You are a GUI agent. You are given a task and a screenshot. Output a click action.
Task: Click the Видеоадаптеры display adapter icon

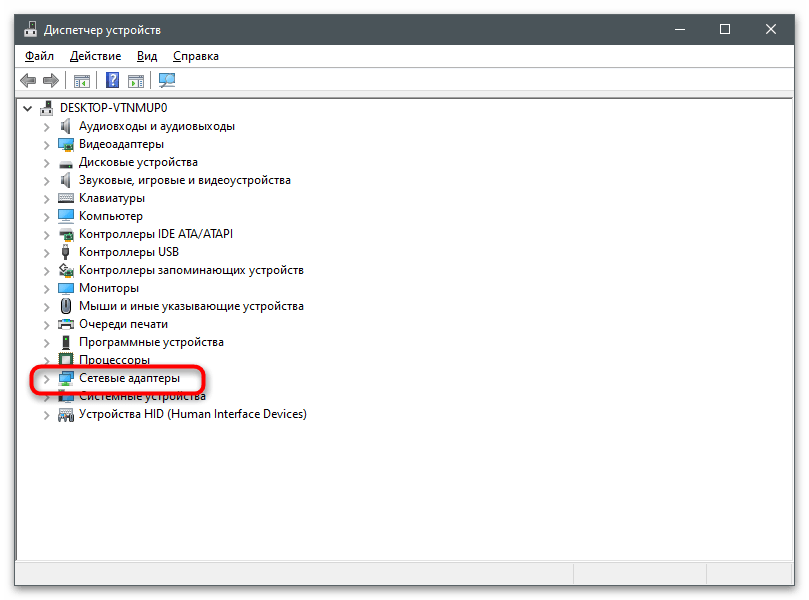coord(66,144)
